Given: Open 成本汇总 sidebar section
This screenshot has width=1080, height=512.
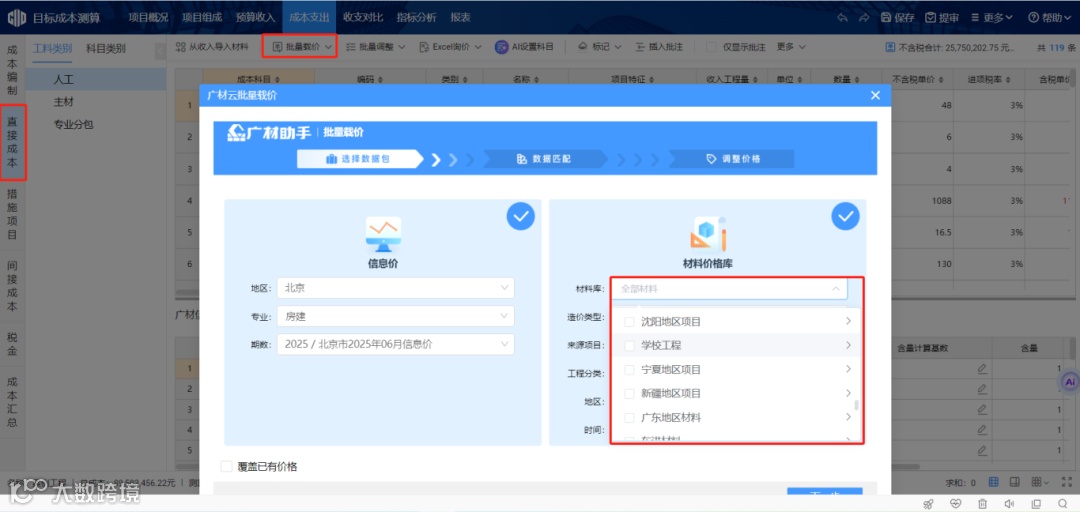Looking at the screenshot, I should point(12,402).
